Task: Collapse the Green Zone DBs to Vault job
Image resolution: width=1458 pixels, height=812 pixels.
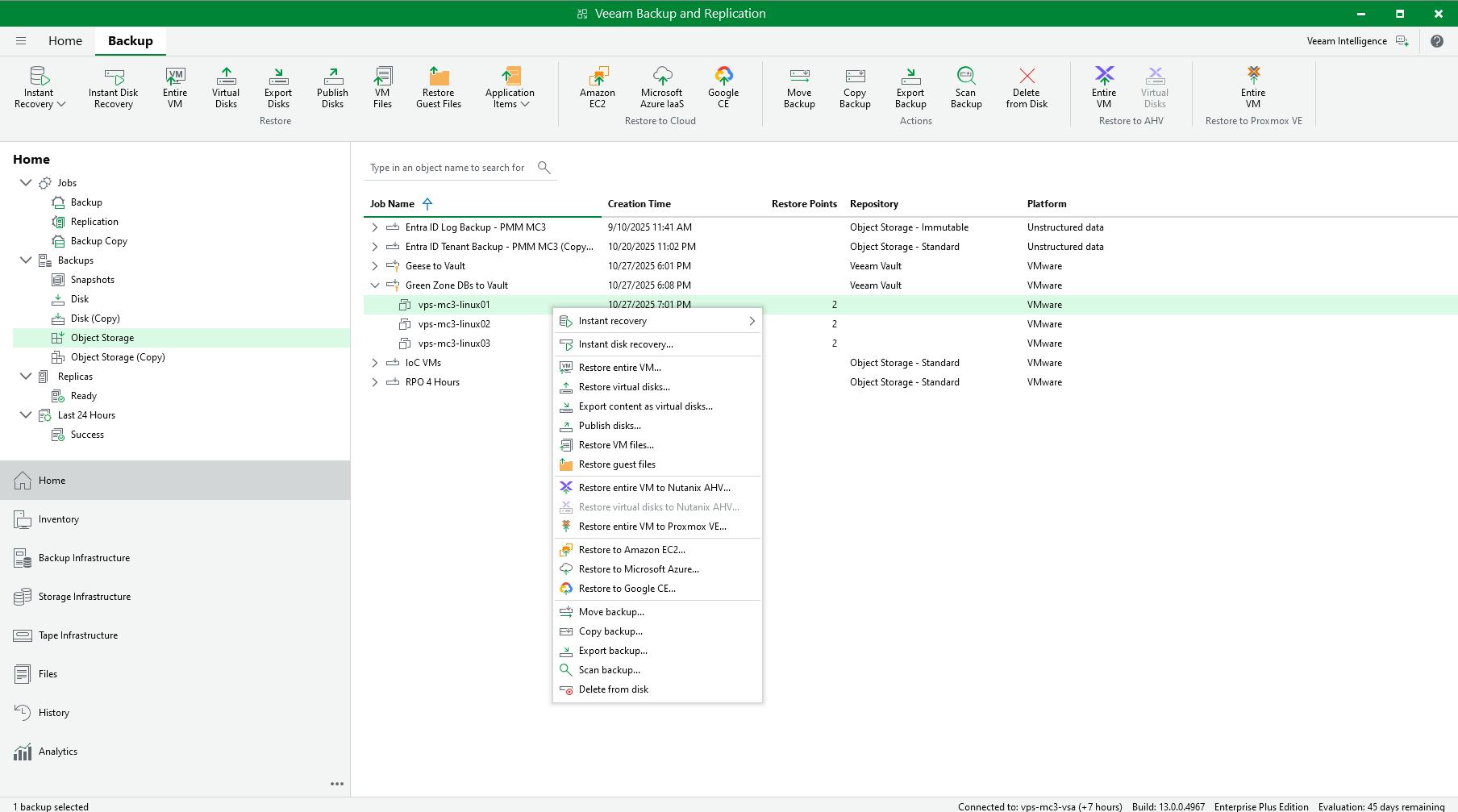Action: [x=375, y=285]
